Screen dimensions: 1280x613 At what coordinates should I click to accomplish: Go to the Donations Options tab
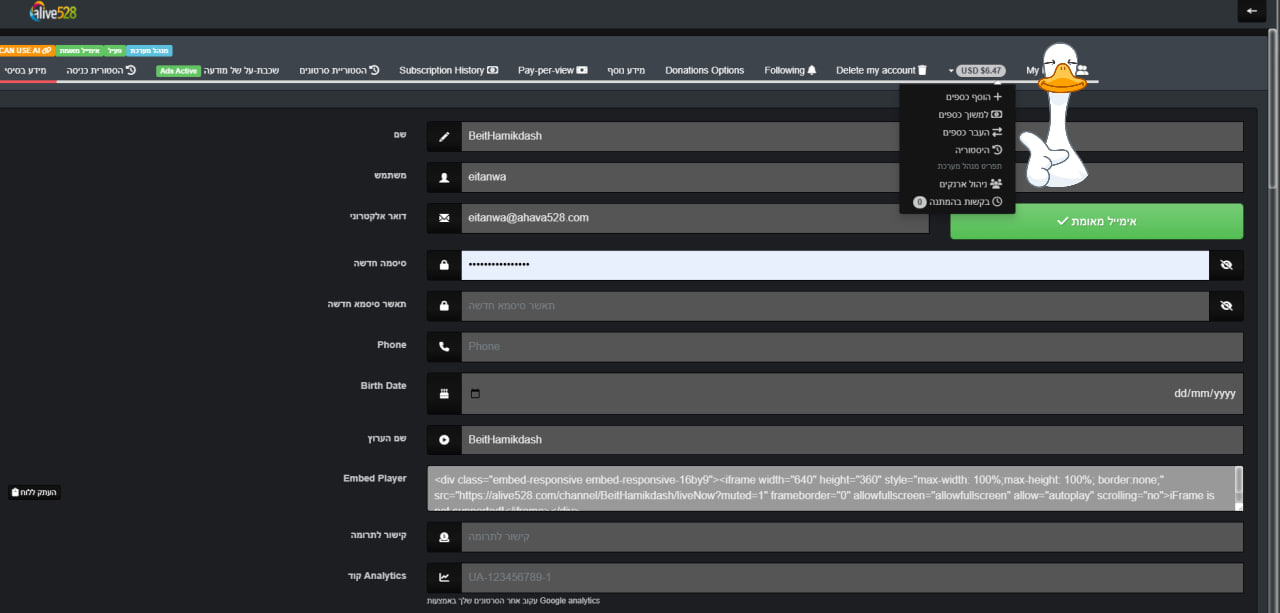coord(704,71)
